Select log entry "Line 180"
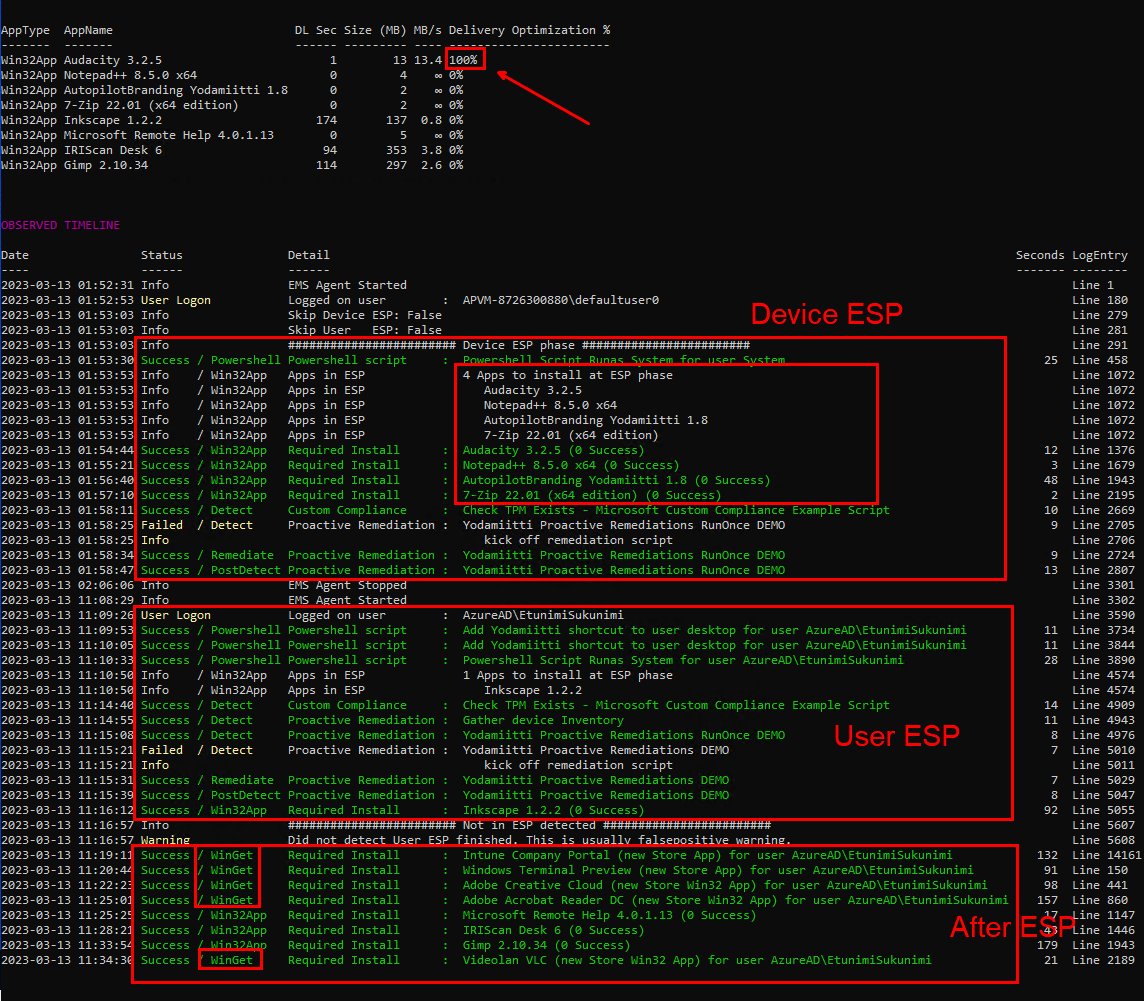Viewport: 1144px width, 1001px height. coord(1100,300)
